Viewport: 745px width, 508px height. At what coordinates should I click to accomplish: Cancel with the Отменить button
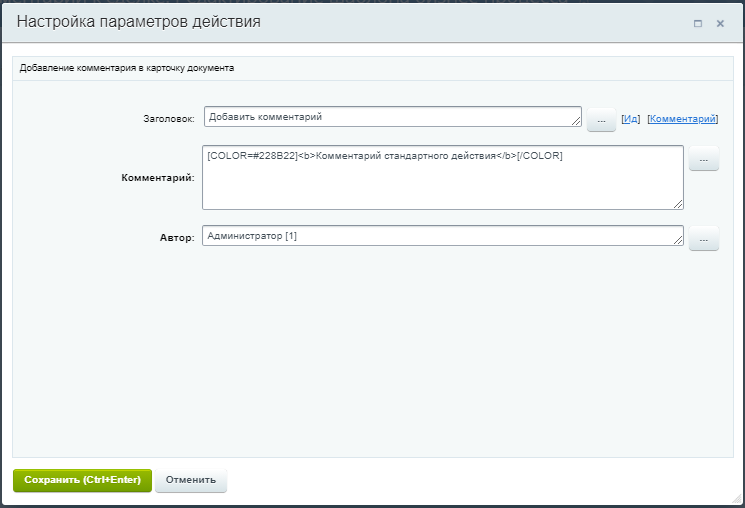[191, 480]
